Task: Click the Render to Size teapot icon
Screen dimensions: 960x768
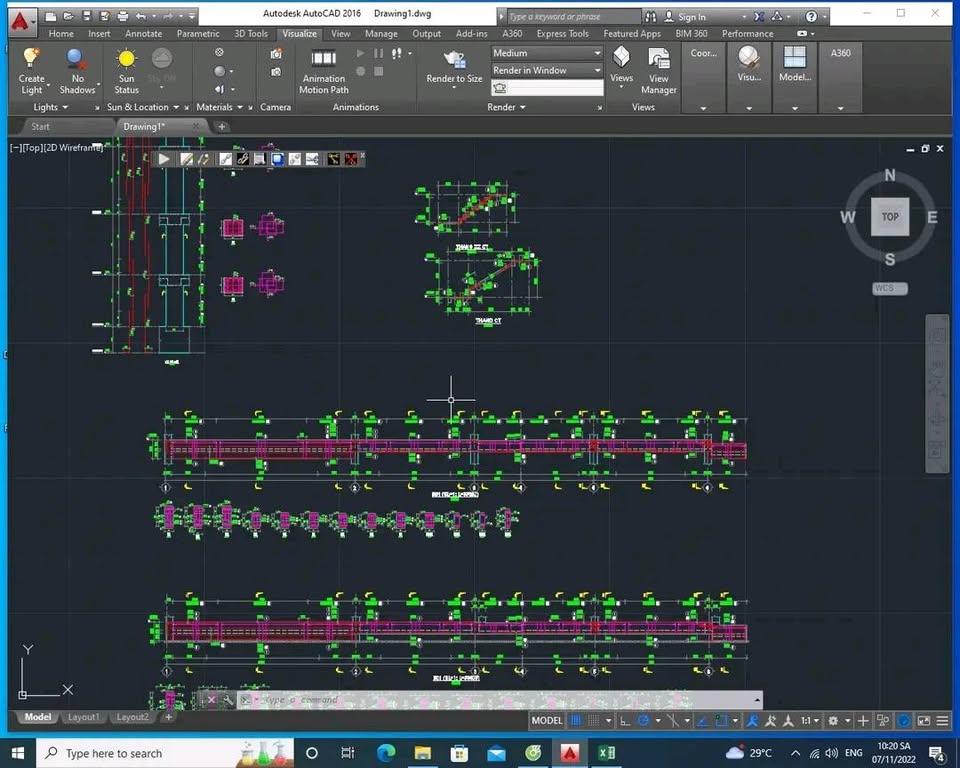Action: [454, 59]
